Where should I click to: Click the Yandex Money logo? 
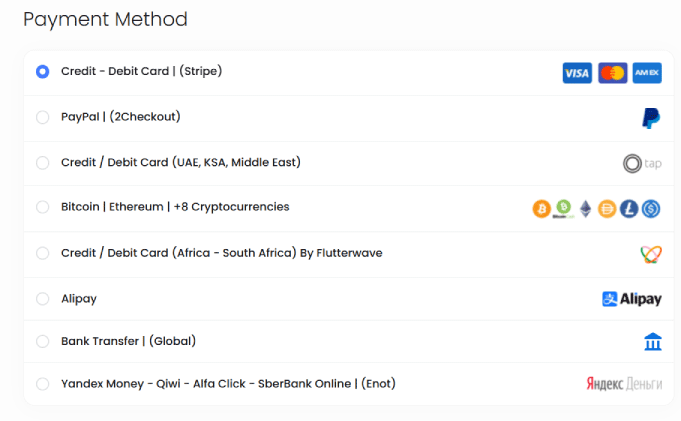(x=624, y=384)
